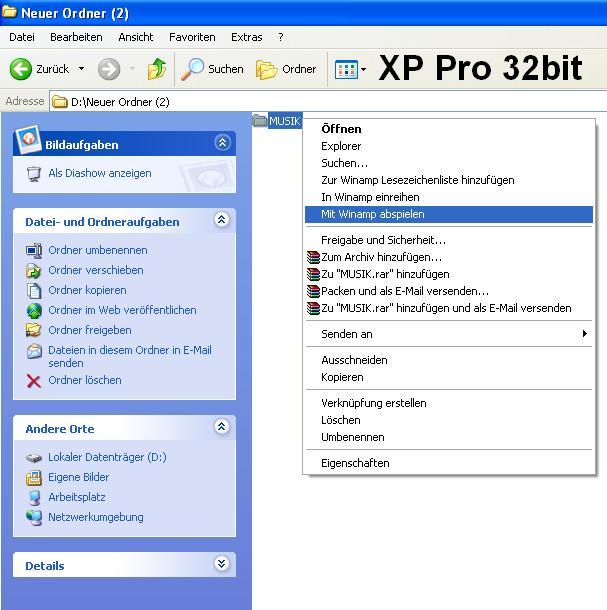Click the Netzwerkumgebung network icon
The height and width of the screenshot is (610, 607).
click(34, 517)
